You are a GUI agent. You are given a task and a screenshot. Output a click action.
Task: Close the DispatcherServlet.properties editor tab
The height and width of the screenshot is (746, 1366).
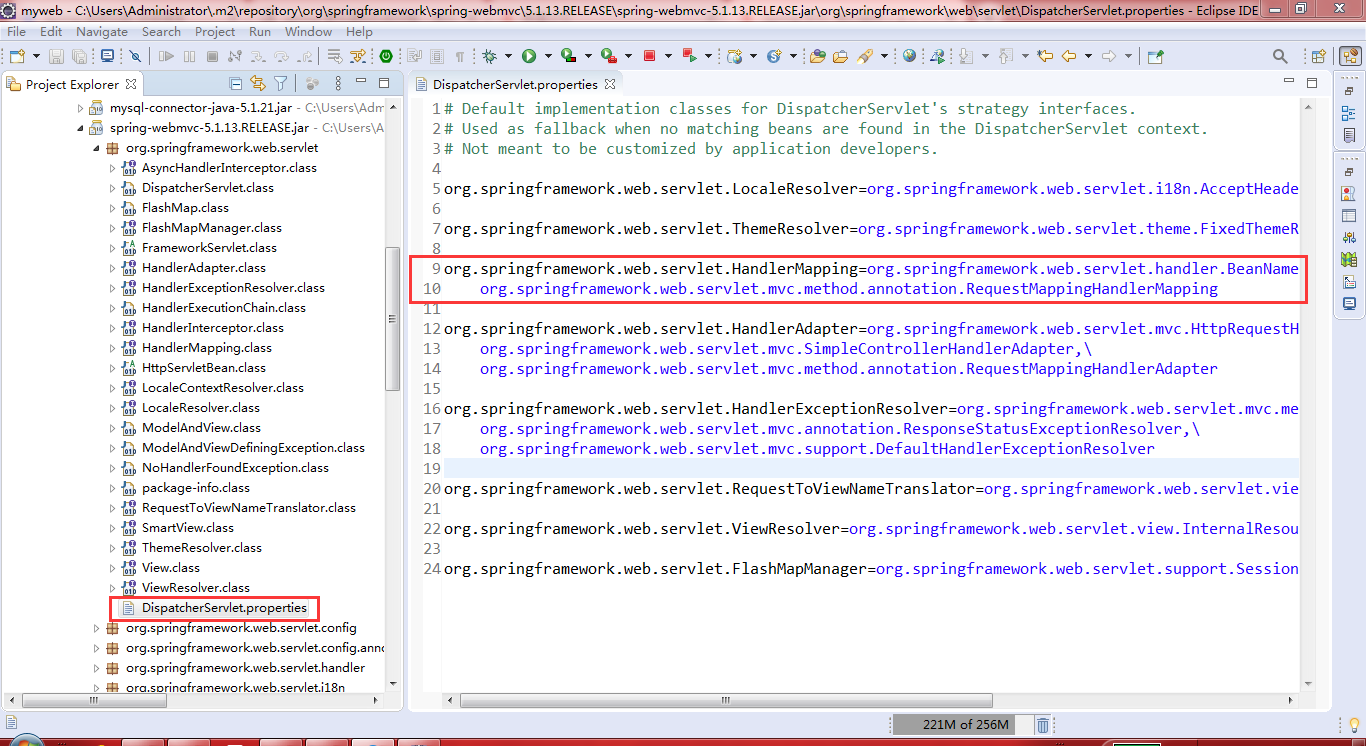(610, 84)
